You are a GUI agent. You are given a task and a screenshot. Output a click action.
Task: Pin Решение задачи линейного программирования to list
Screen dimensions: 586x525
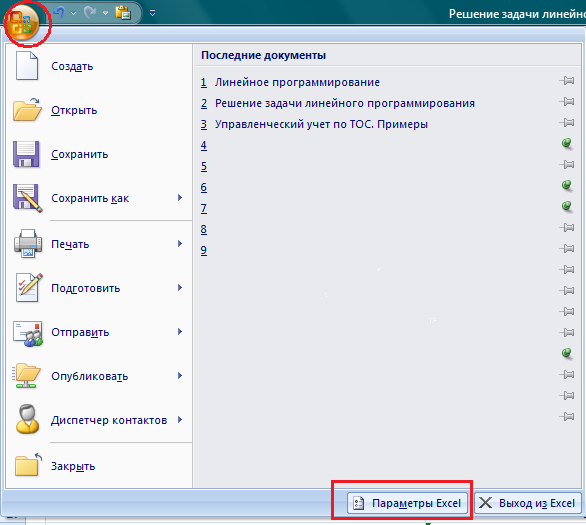[567, 101]
